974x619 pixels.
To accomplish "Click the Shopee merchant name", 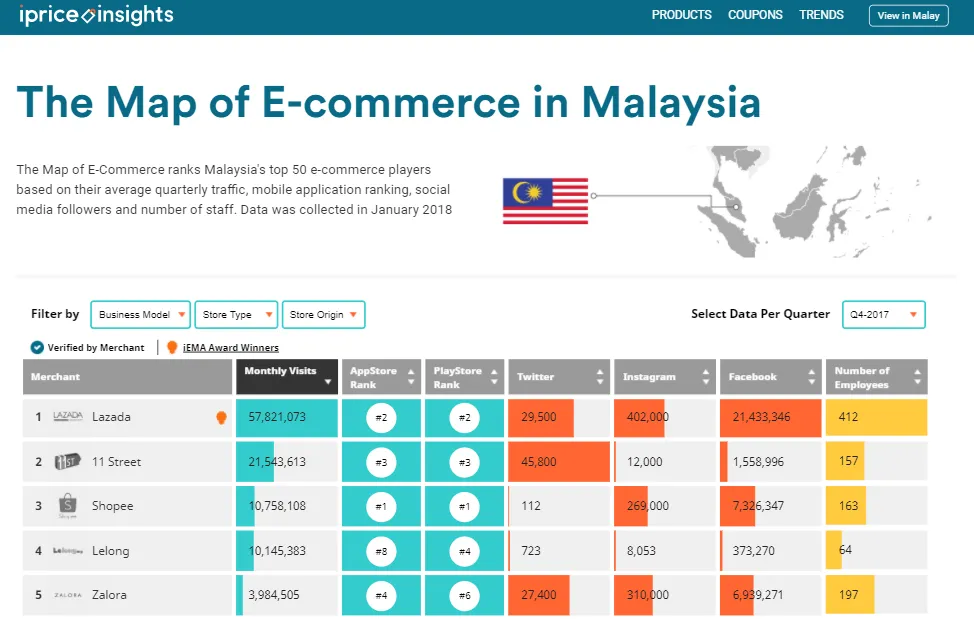I will pos(112,506).
